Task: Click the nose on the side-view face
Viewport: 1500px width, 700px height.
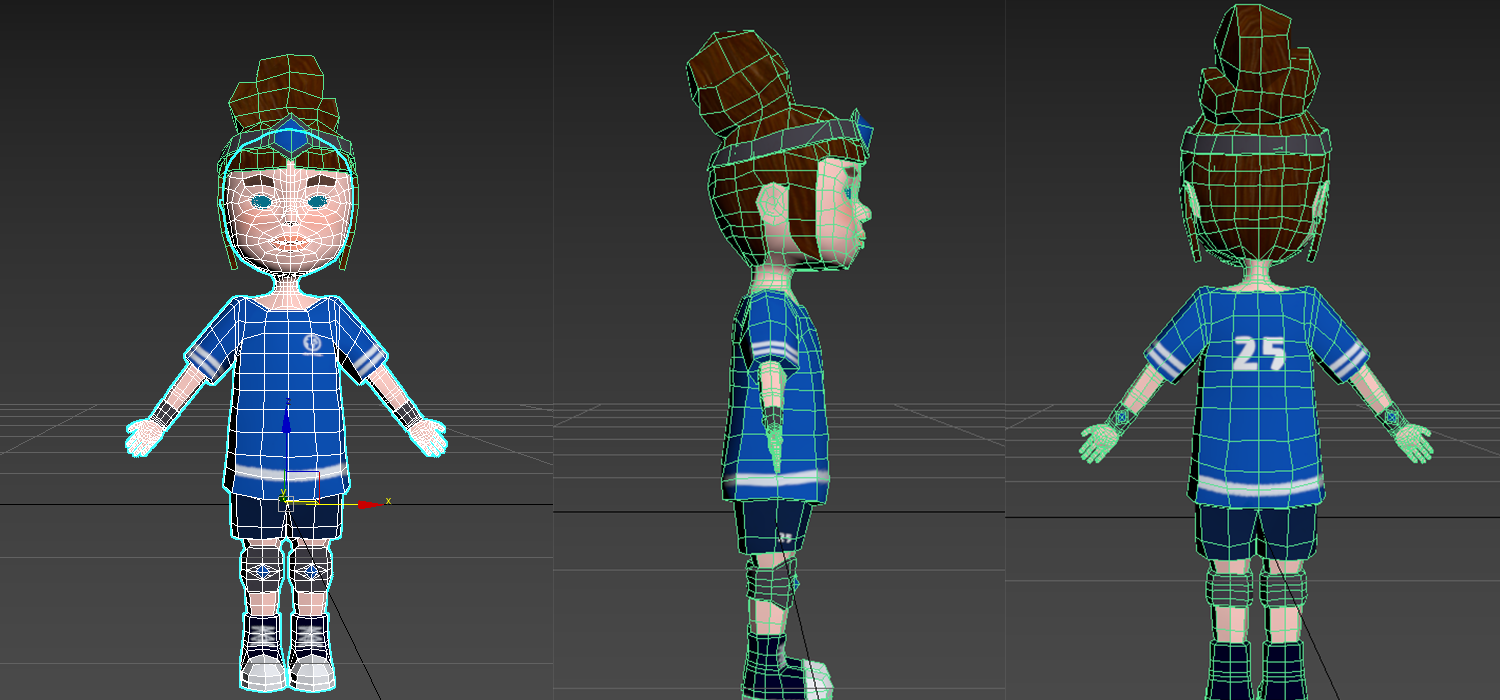Action: pos(867,212)
